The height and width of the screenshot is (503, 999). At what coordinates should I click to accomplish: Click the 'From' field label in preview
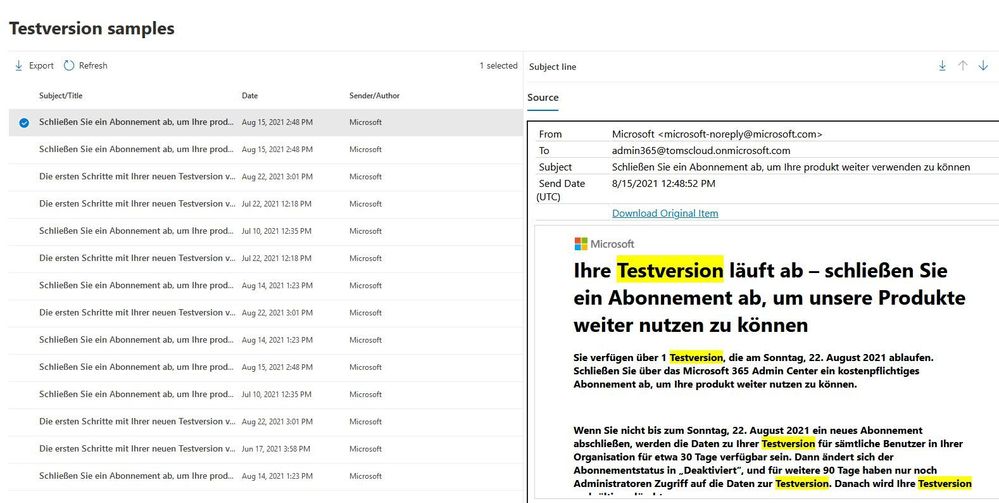pyautogui.click(x=550, y=134)
